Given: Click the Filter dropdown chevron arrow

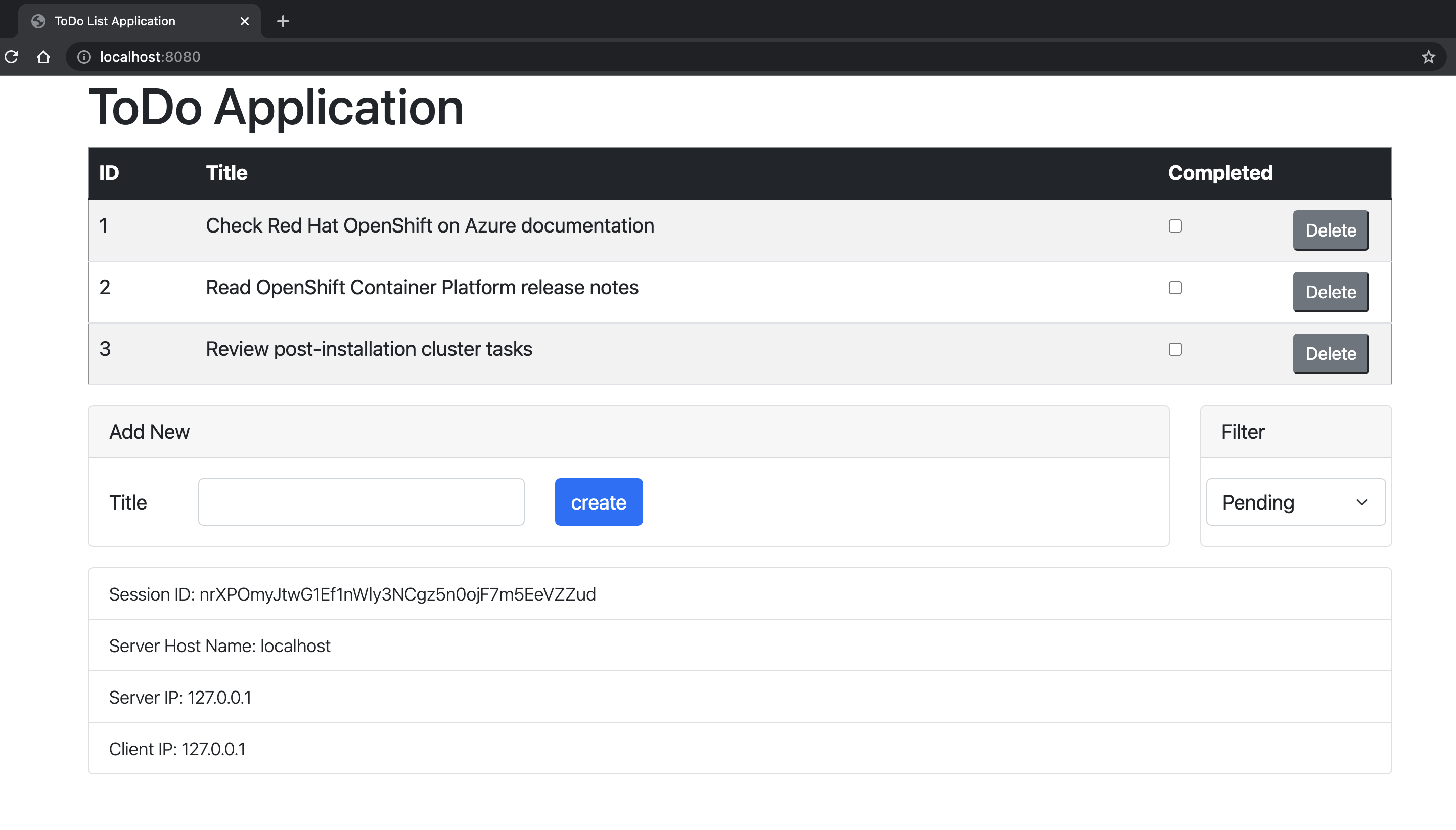Looking at the screenshot, I should coord(1362,501).
